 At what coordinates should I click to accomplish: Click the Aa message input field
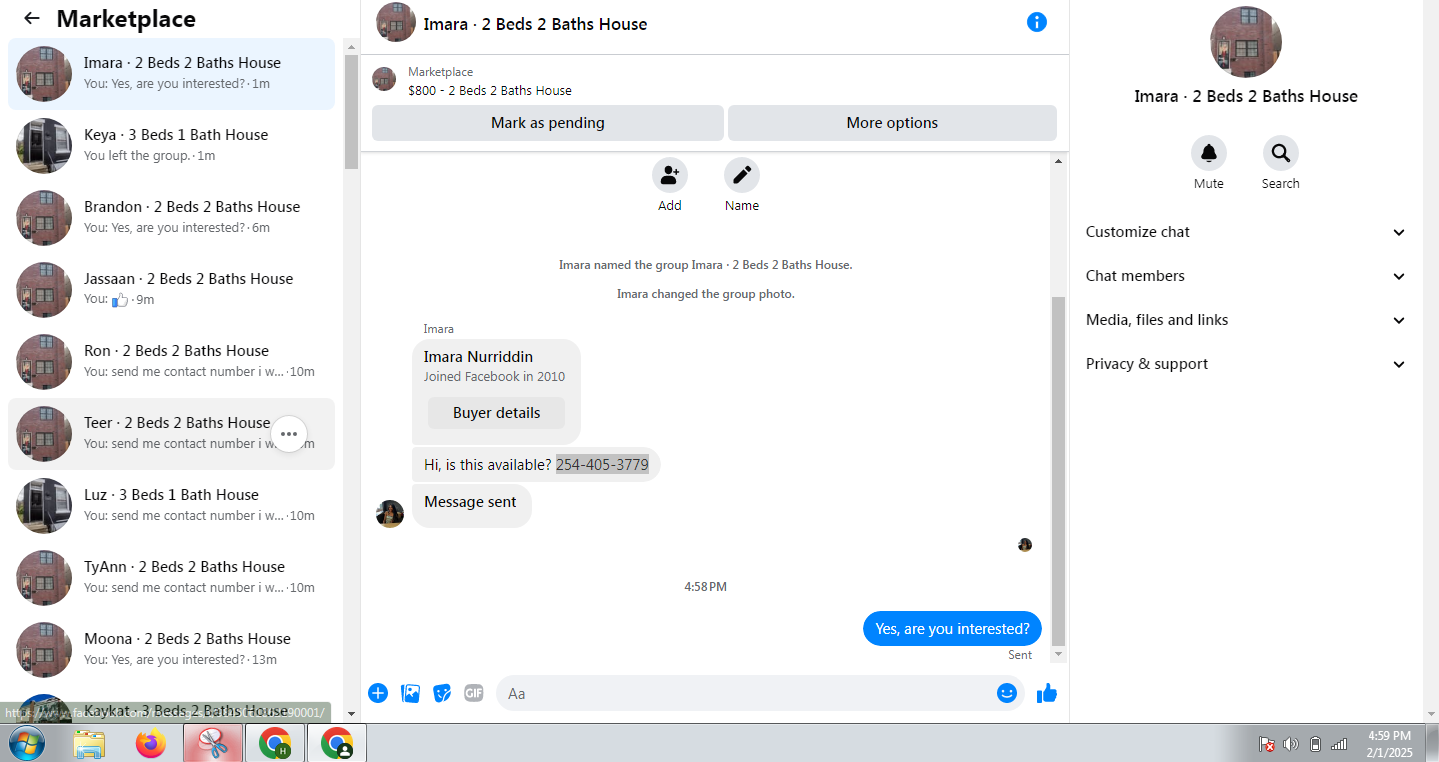(x=746, y=693)
